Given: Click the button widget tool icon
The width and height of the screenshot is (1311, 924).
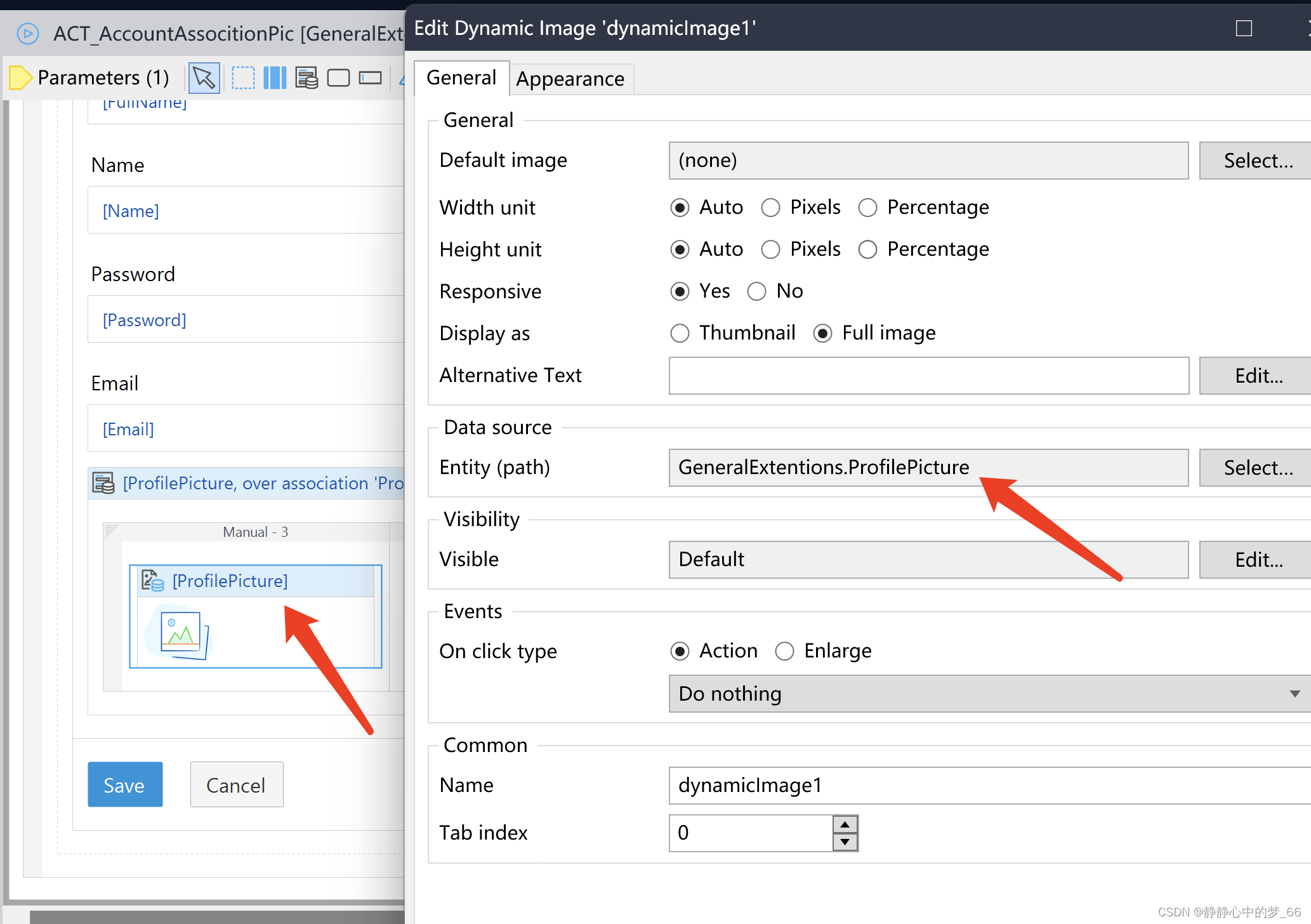Looking at the screenshot, I should [x=338, y=78].
